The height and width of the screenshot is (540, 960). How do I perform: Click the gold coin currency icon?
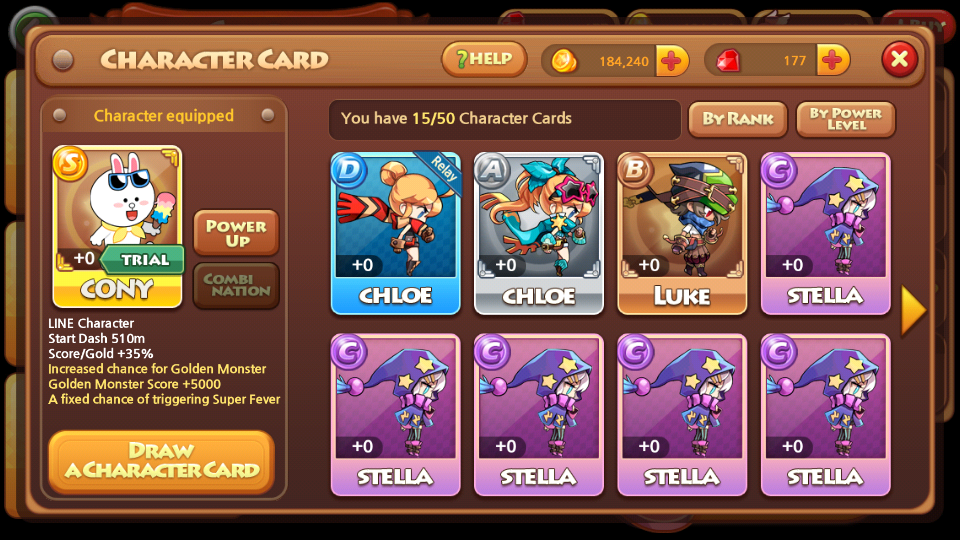[564, 61]
